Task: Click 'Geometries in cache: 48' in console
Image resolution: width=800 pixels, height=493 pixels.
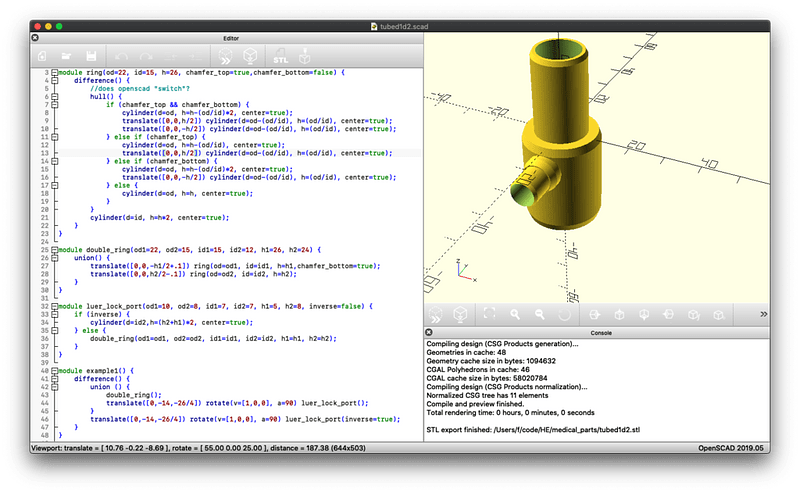Action: coord(466,352)
